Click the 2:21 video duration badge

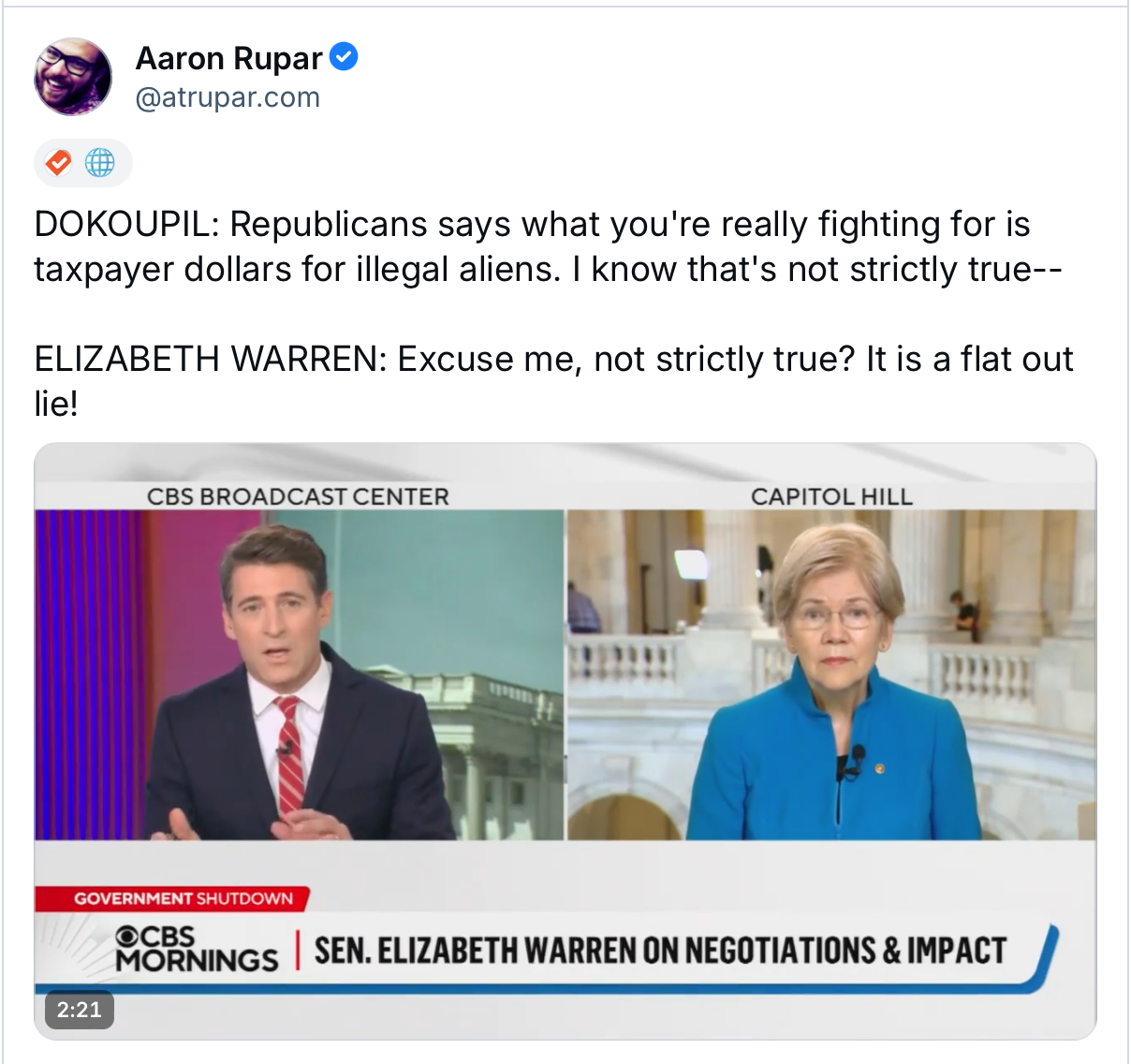click(x=80, y=1010)
